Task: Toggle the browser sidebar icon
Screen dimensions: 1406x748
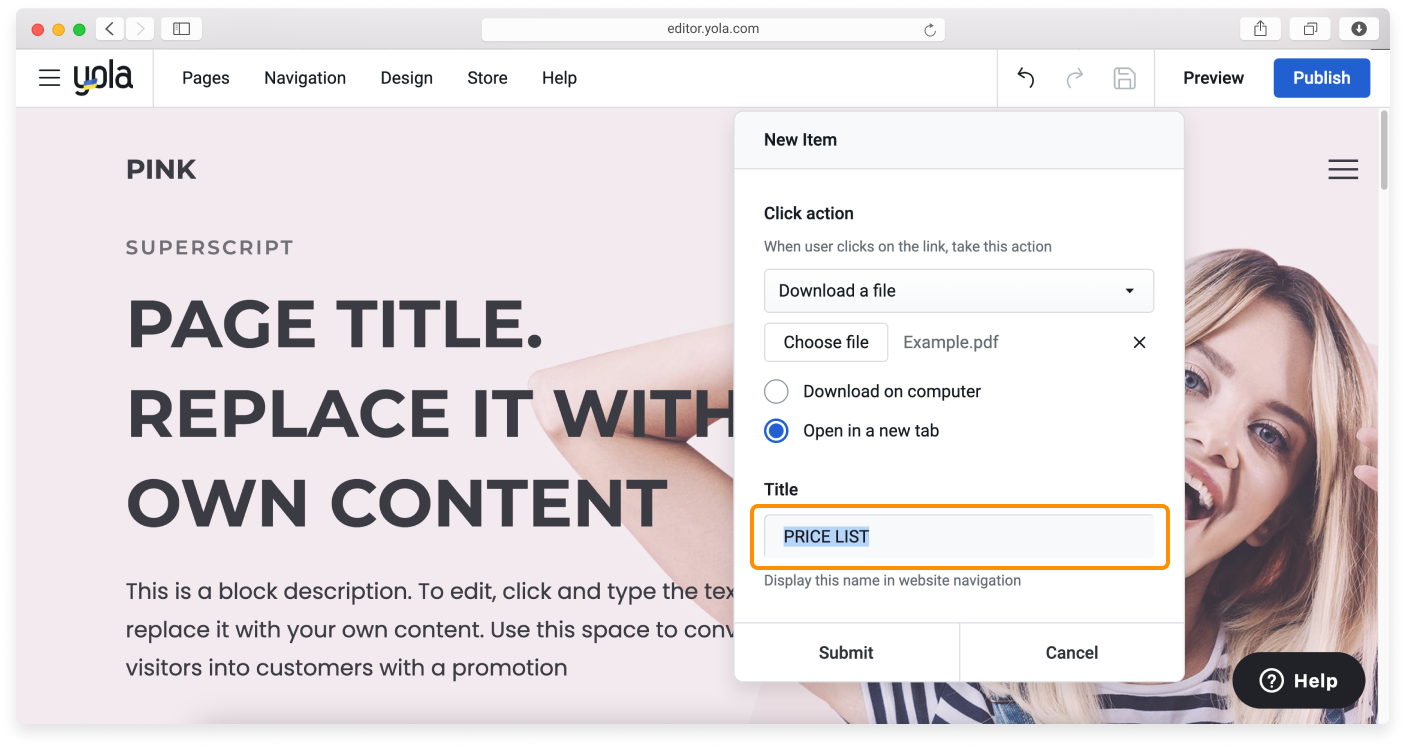Action: 181,28
